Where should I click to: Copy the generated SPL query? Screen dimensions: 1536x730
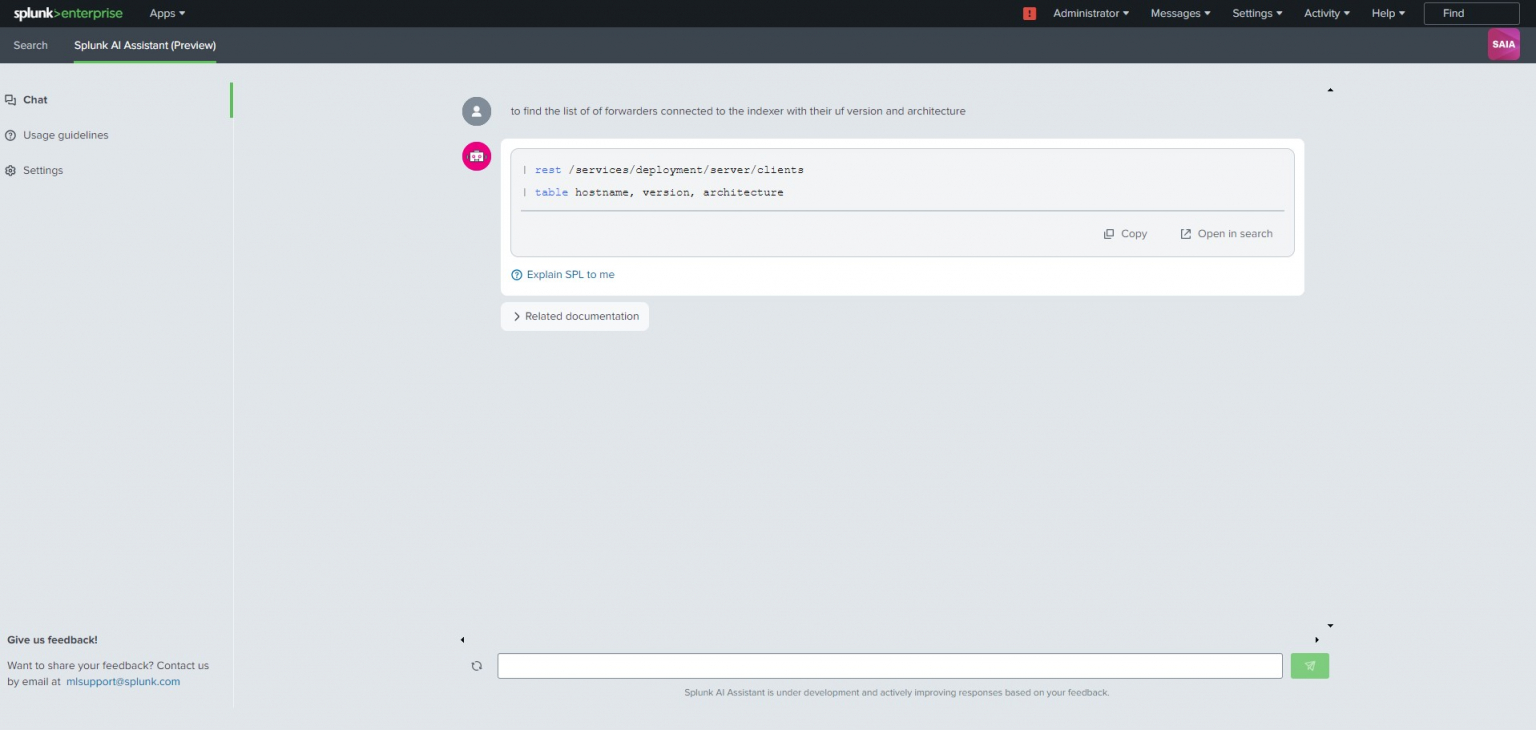click(1125, 233)
